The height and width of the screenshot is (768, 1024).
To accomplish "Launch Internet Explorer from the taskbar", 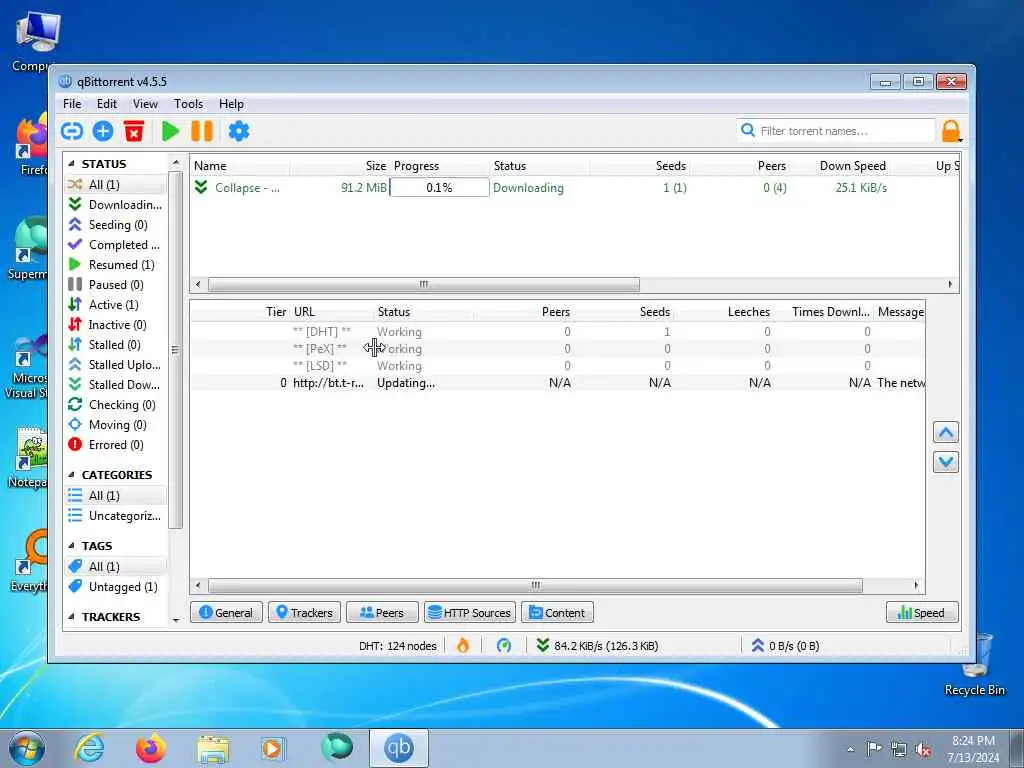I will [89, 748].
